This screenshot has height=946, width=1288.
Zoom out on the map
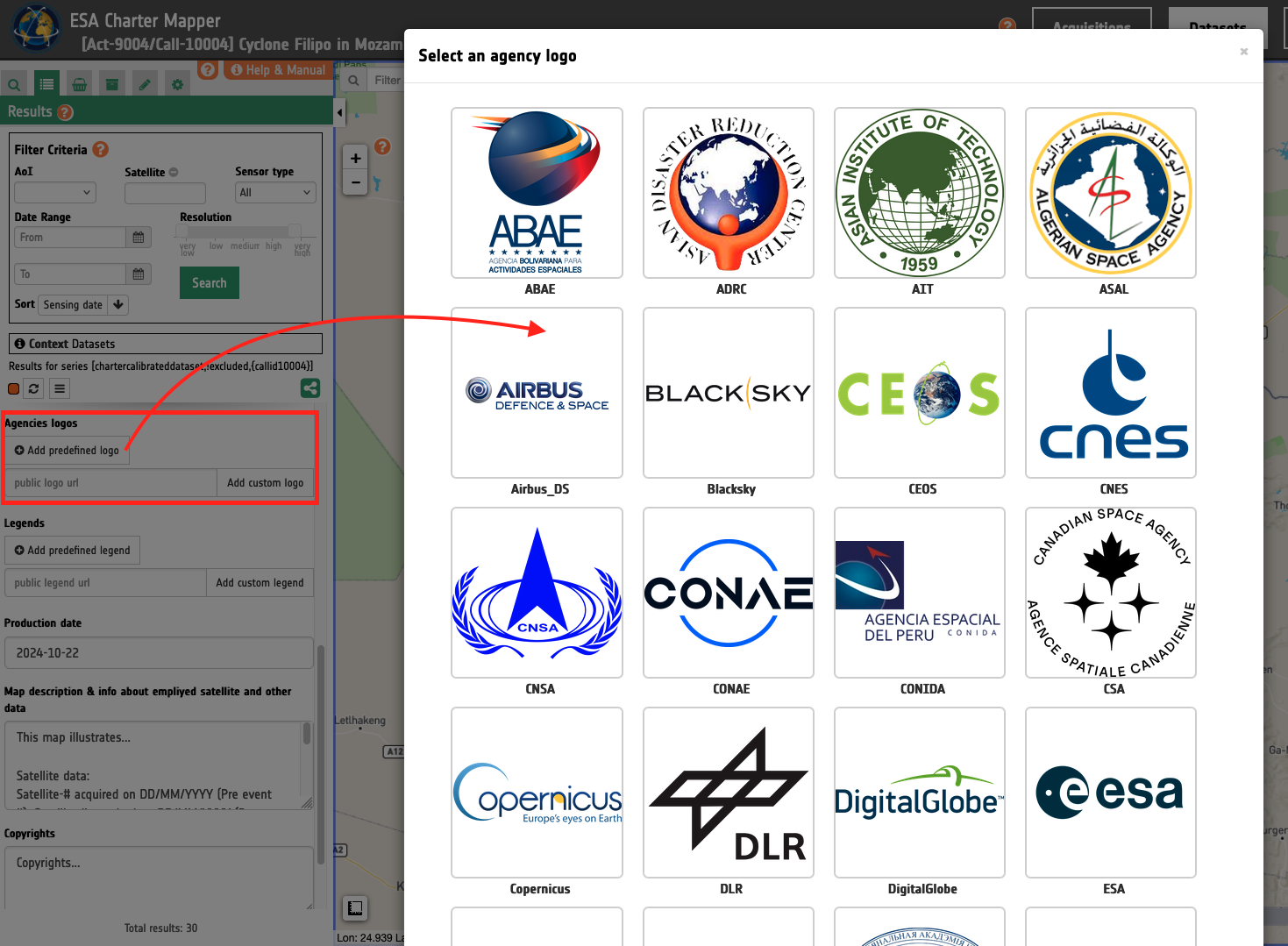click(355, 182)
